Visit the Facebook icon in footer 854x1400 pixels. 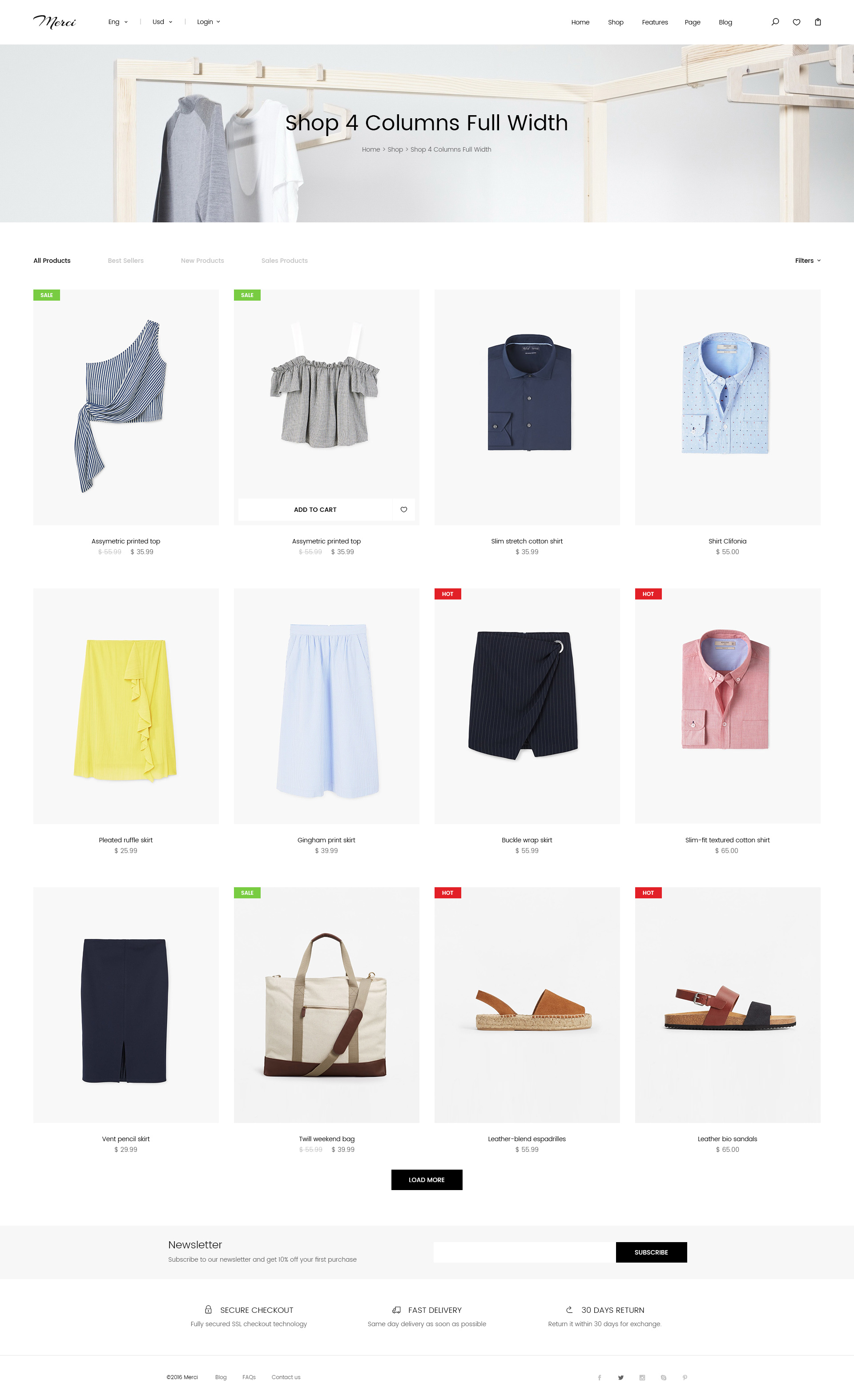tap(600, 1377)
